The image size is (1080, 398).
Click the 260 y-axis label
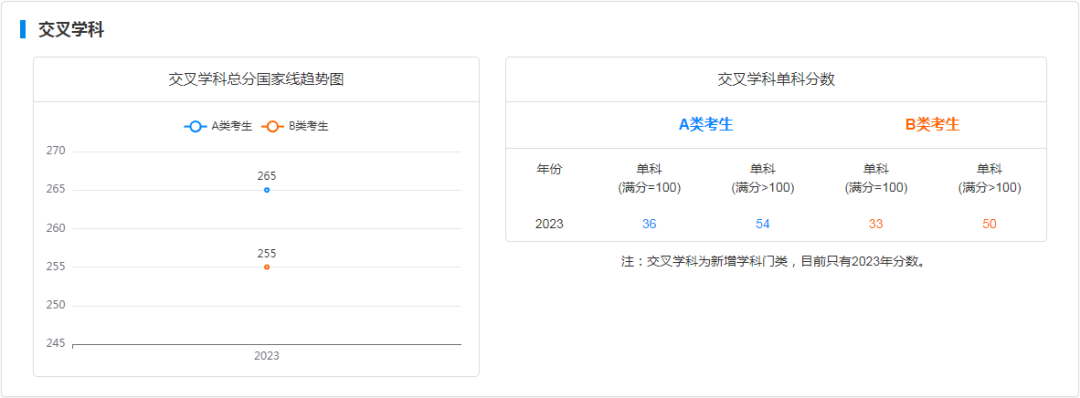(x=56, y=228)
